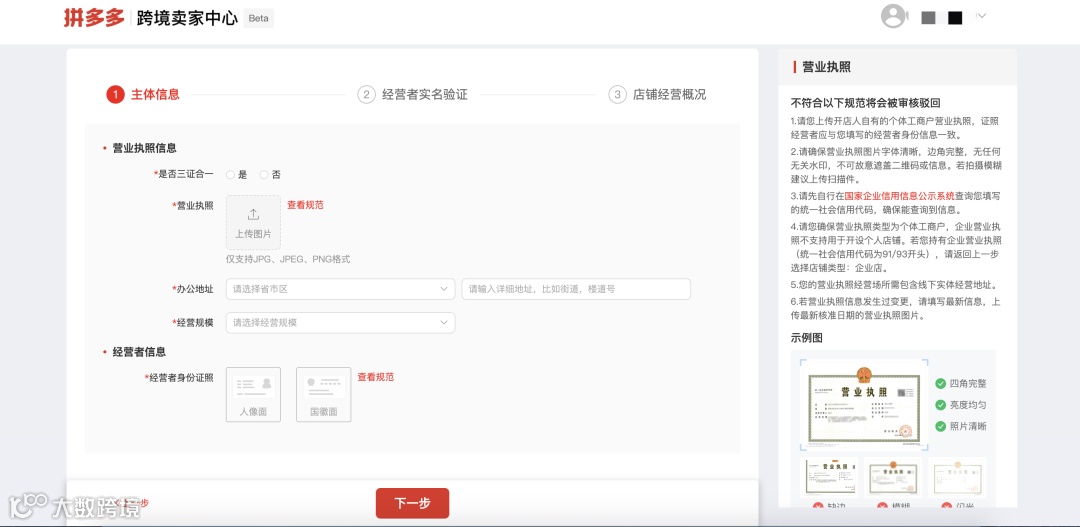Click 不符合以下规范将会被审核驳回 heading

click(x=865, y=103)
